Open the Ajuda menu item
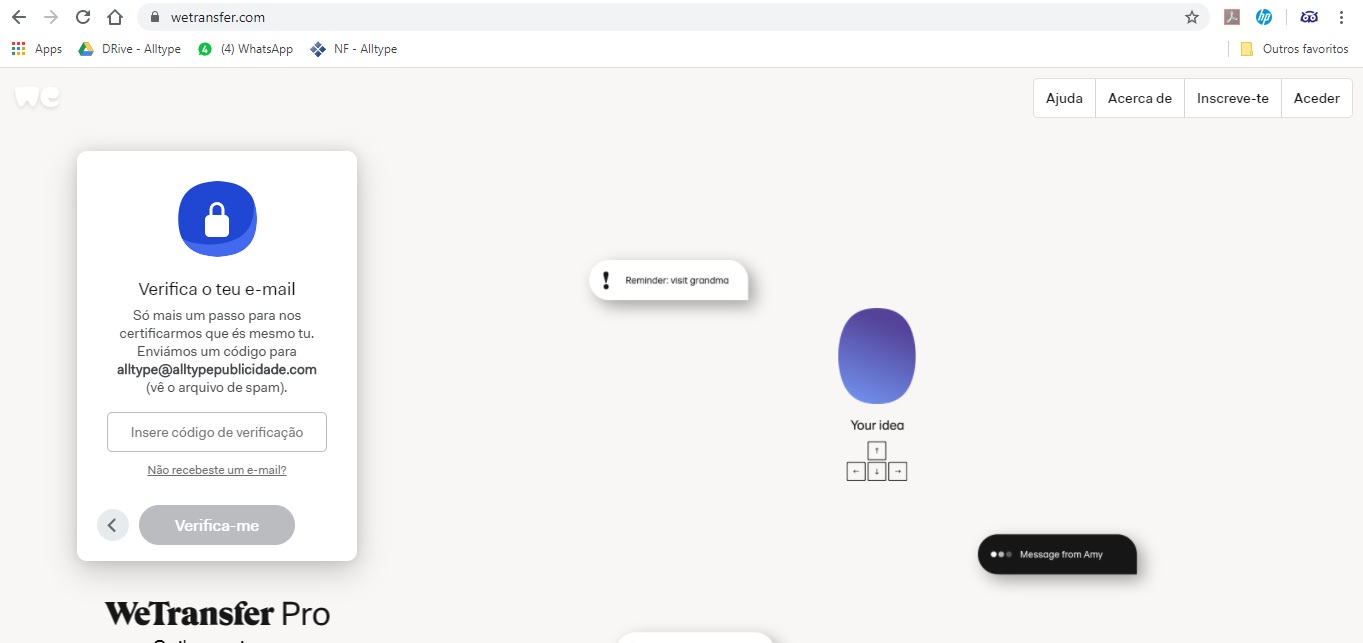Viewport: 1363px width, 643px height. tap(1064, 99)
